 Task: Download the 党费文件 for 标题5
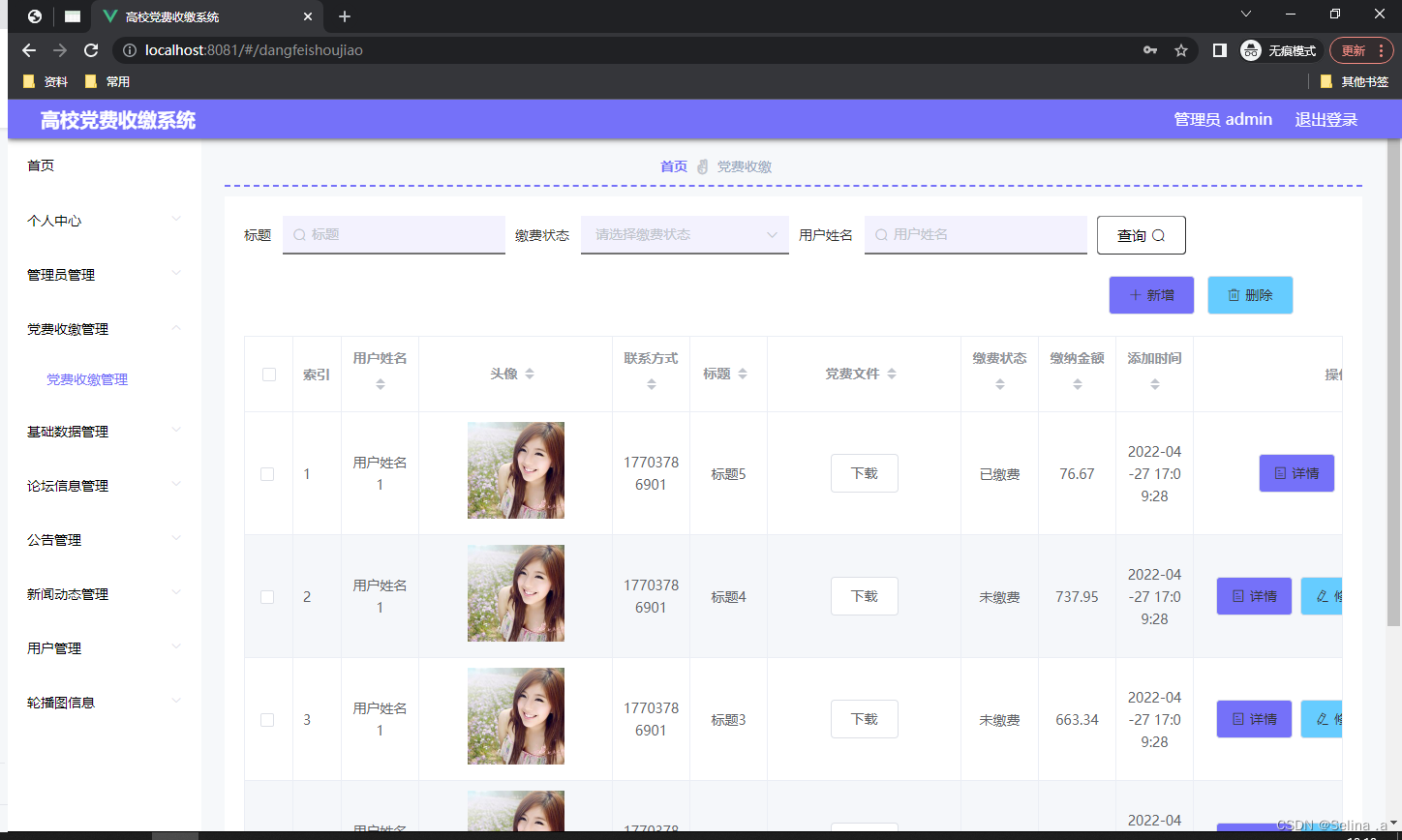[x=865, y=473]
